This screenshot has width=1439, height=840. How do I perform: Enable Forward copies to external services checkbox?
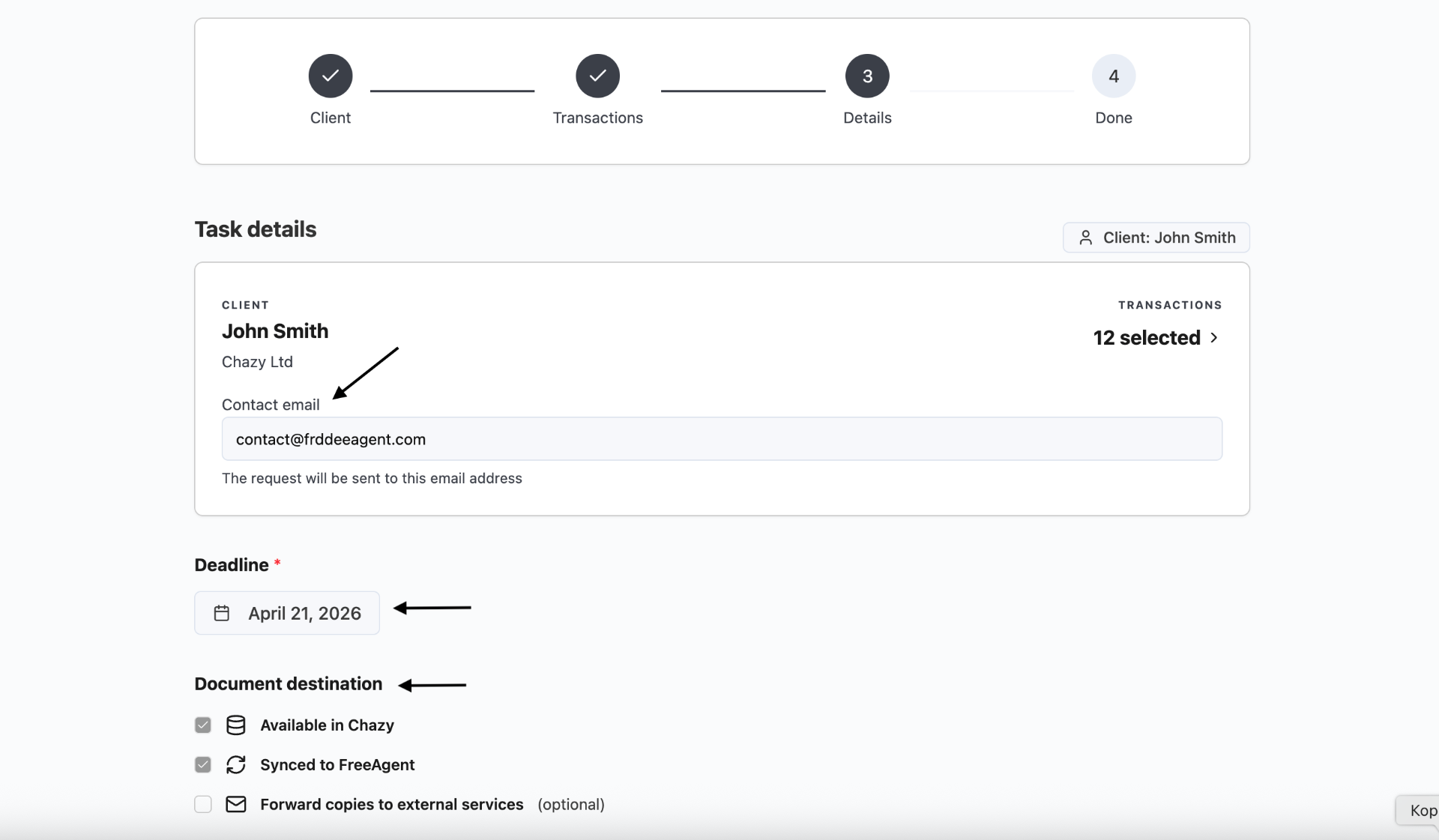click(203, 804)
